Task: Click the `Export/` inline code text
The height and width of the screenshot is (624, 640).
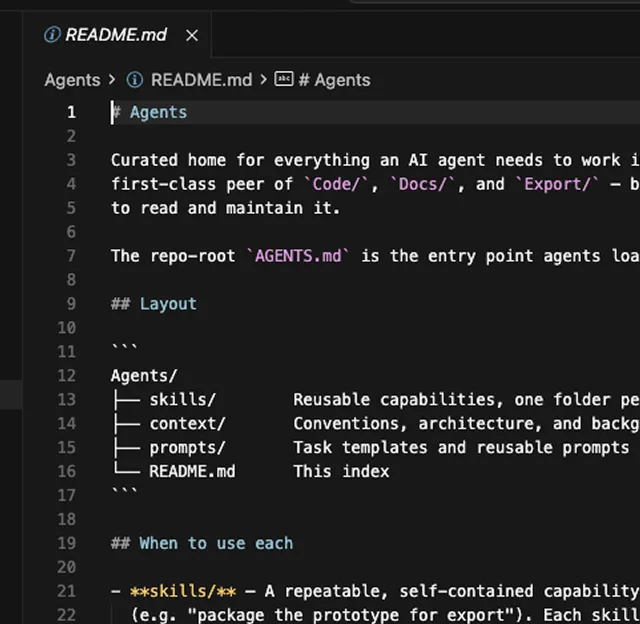Action: click(x=558, y=184)
